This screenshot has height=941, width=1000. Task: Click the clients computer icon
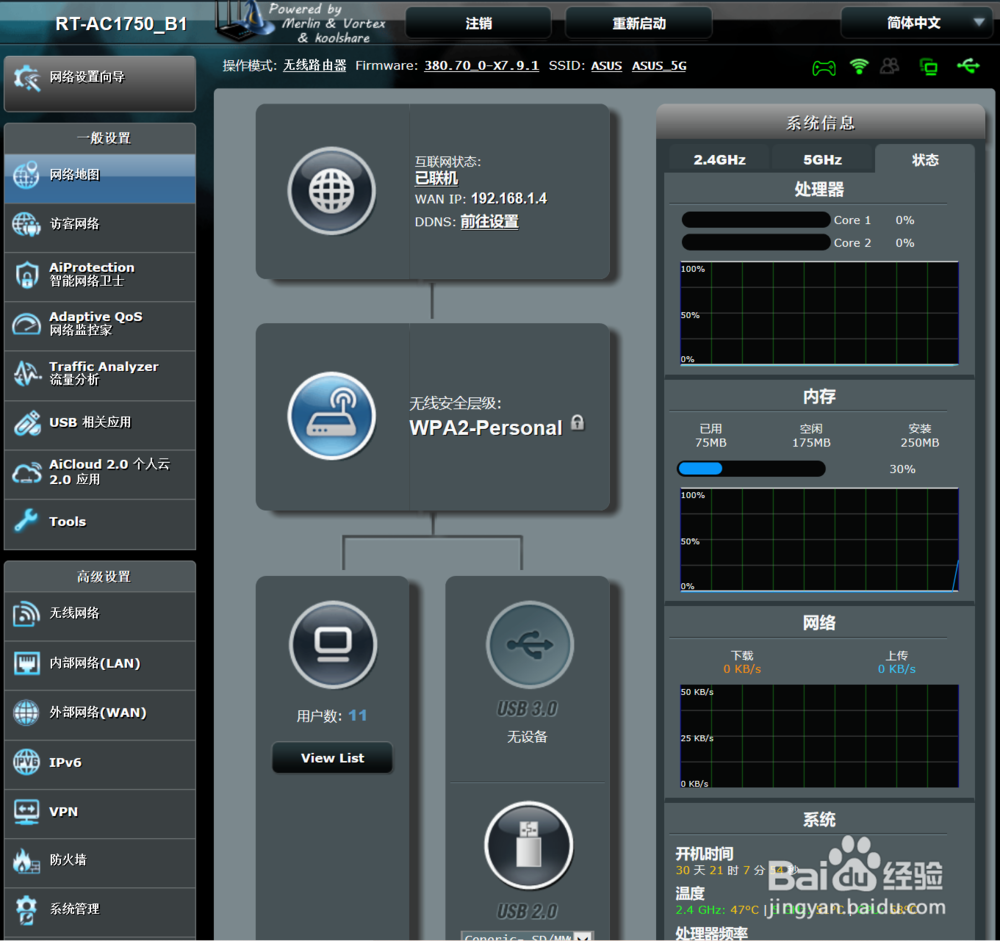tap(333, 644)
